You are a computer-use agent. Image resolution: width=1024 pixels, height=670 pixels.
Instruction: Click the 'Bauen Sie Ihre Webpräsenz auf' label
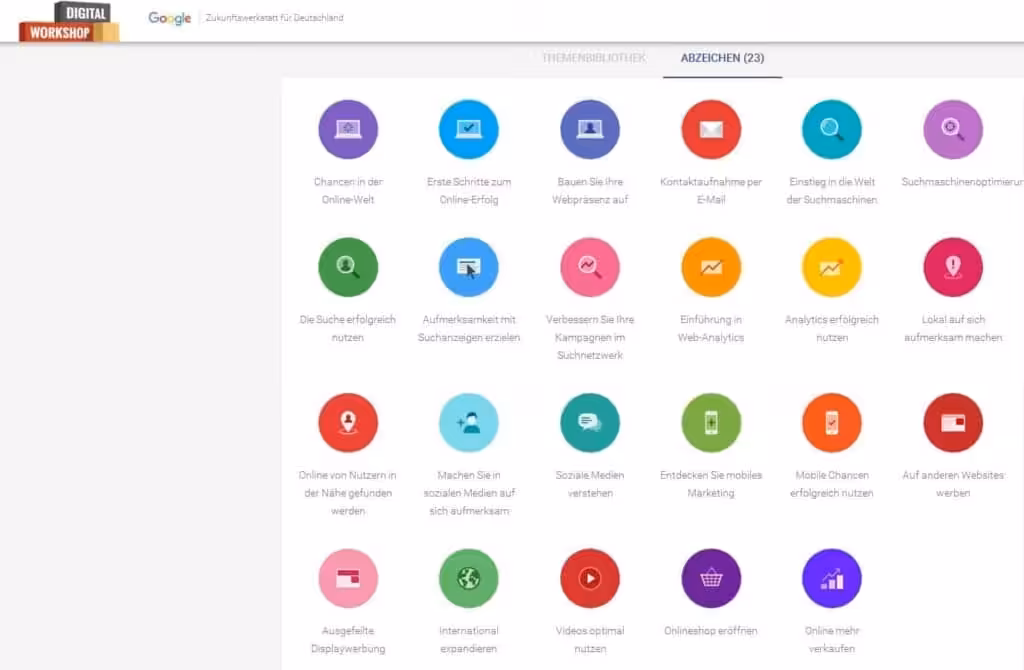click(x=590, y=191)
